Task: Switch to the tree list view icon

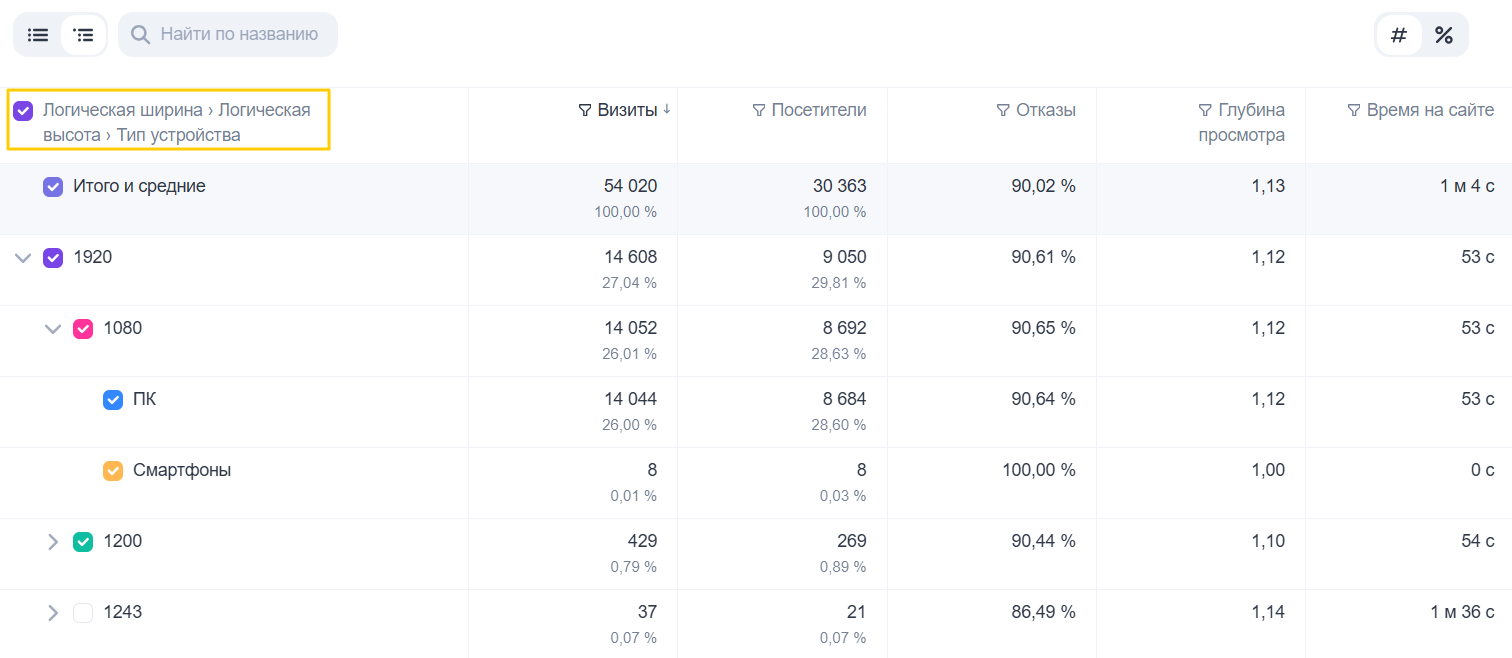Action: 84,35
